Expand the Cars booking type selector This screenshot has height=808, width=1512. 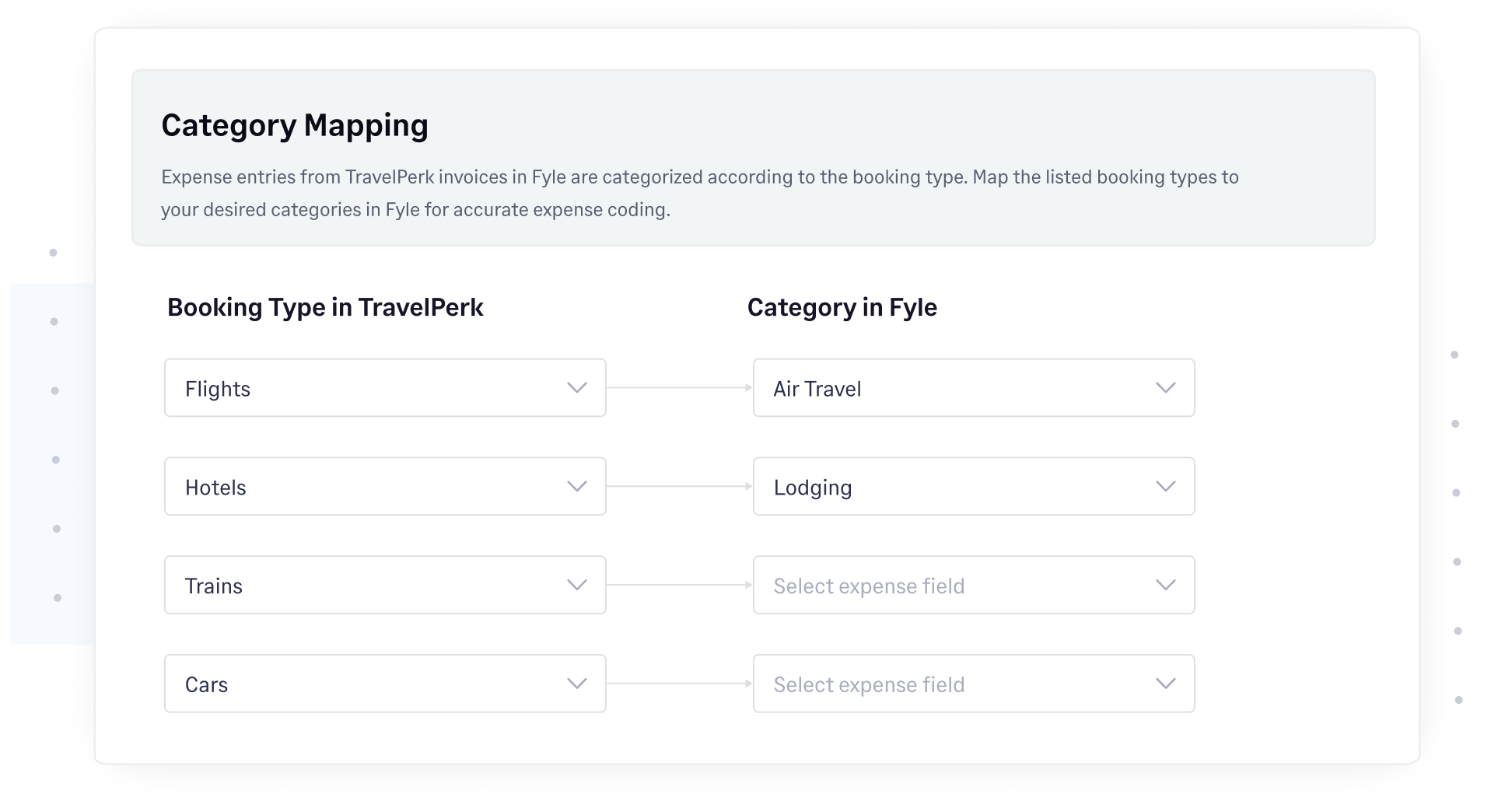click(x=384, y=684)
